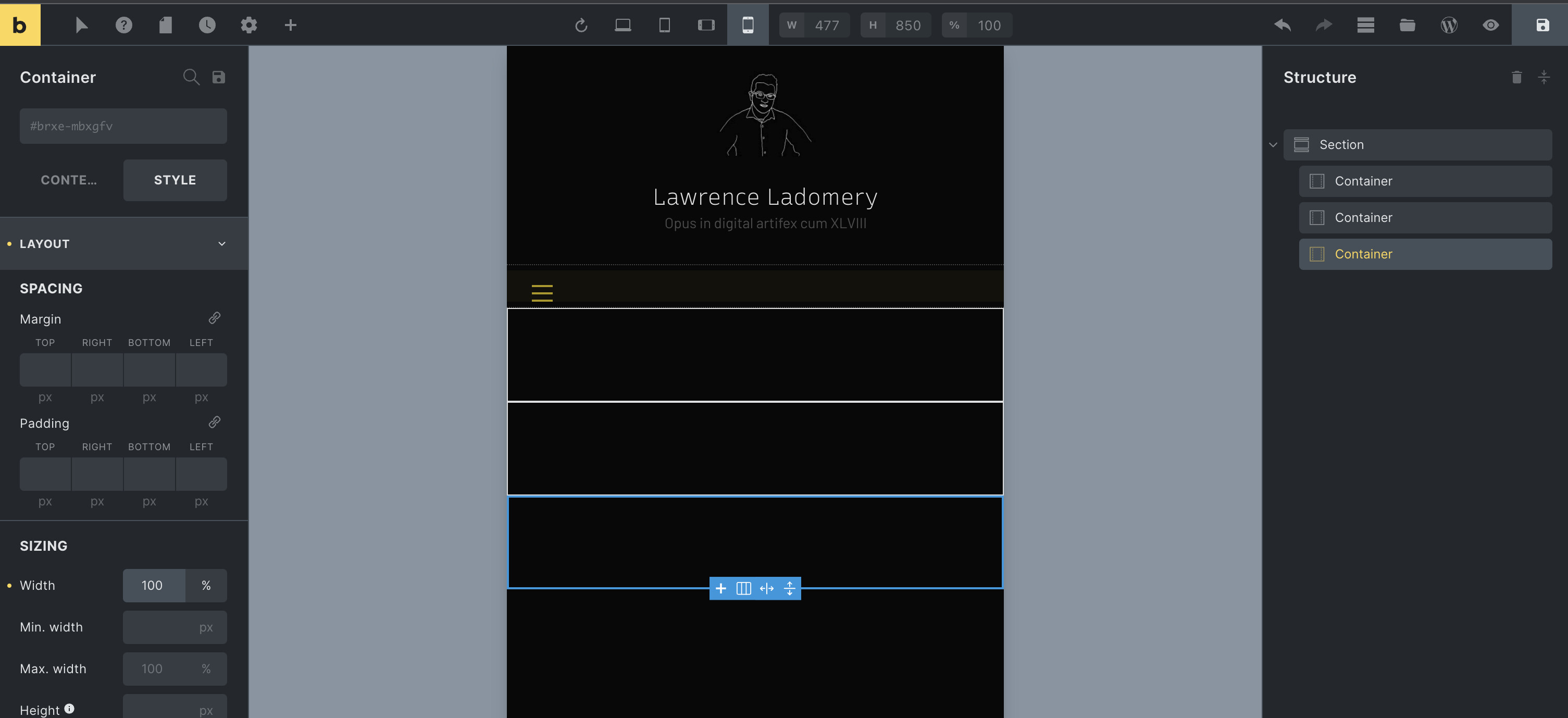1568x718 pixels.
Task: Select second Container in structure
Action: [1426, 218]
